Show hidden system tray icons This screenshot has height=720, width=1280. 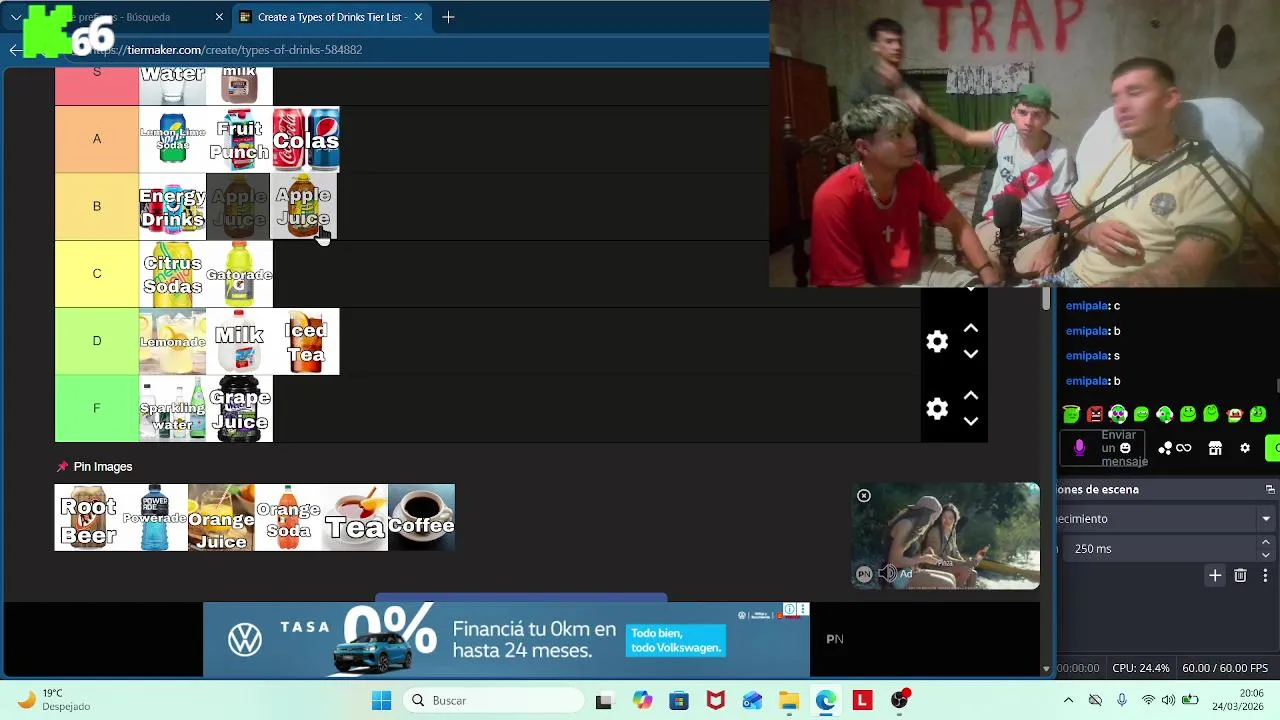[1068, 701]
